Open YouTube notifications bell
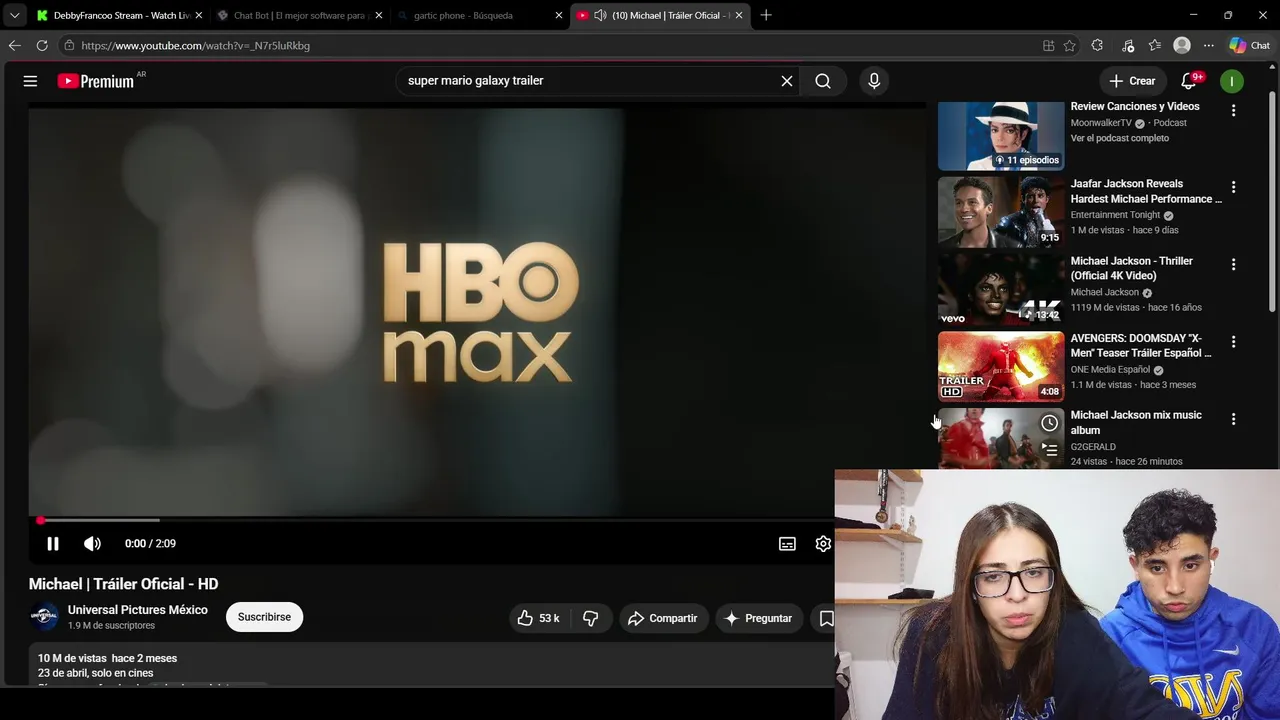Viewport: 1280px width, 720px height. pyautogui.click(x=1189, y=81)
